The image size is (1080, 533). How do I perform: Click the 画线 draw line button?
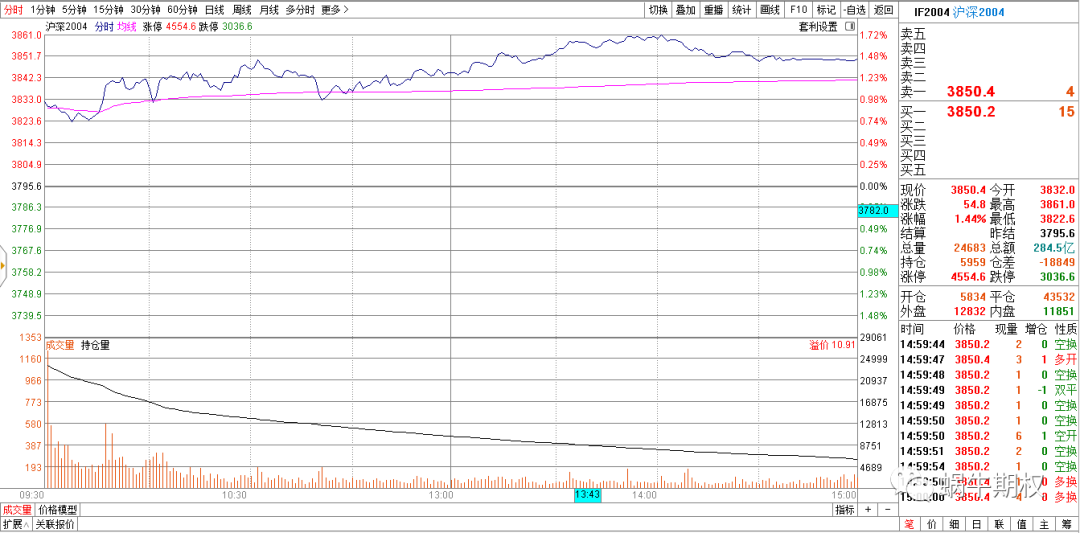(x=770, y=10)
